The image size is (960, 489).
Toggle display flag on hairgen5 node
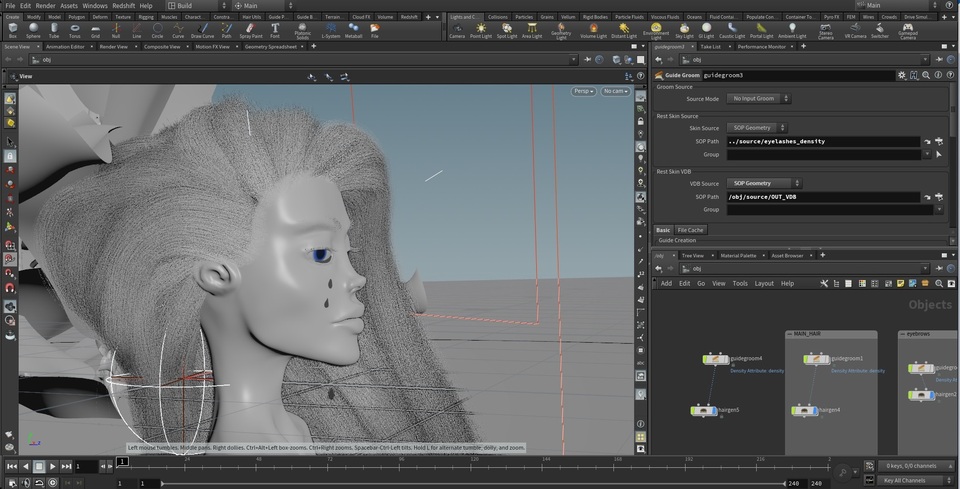714,410
